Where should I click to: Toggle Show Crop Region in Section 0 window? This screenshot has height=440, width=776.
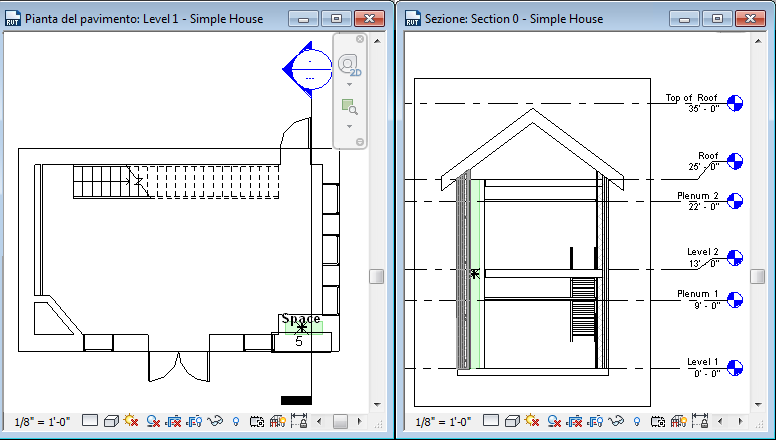(595, 421)
